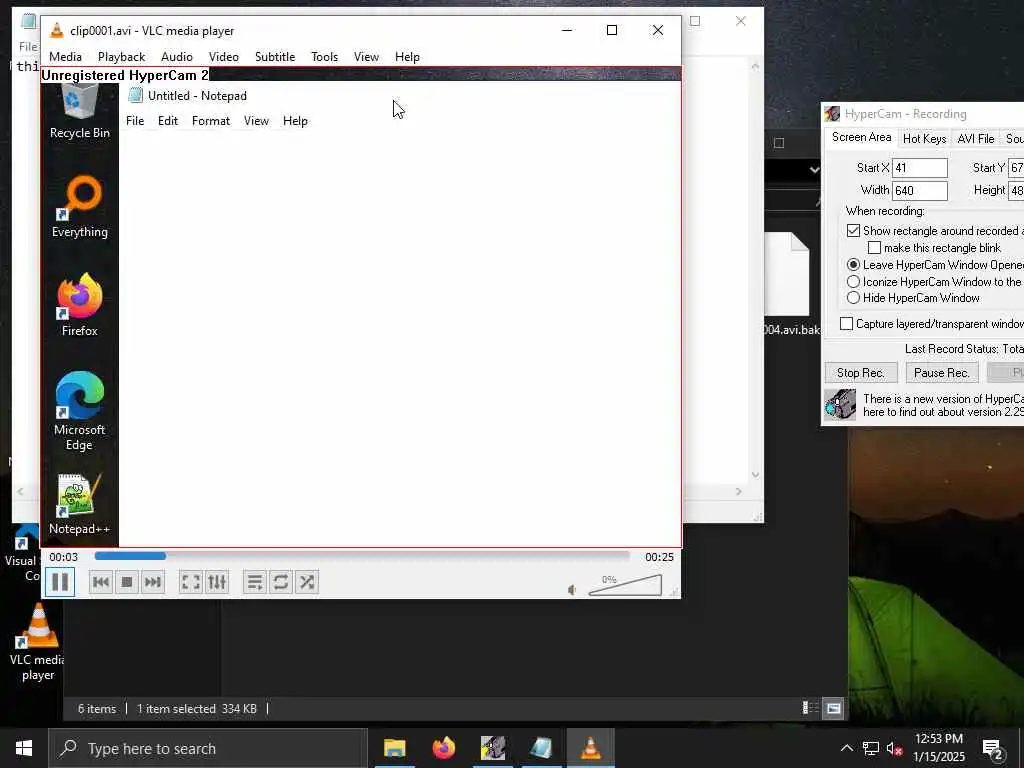Open the taskbar clock and date
The image size is (1024, 768).
(x=938, y=748)
